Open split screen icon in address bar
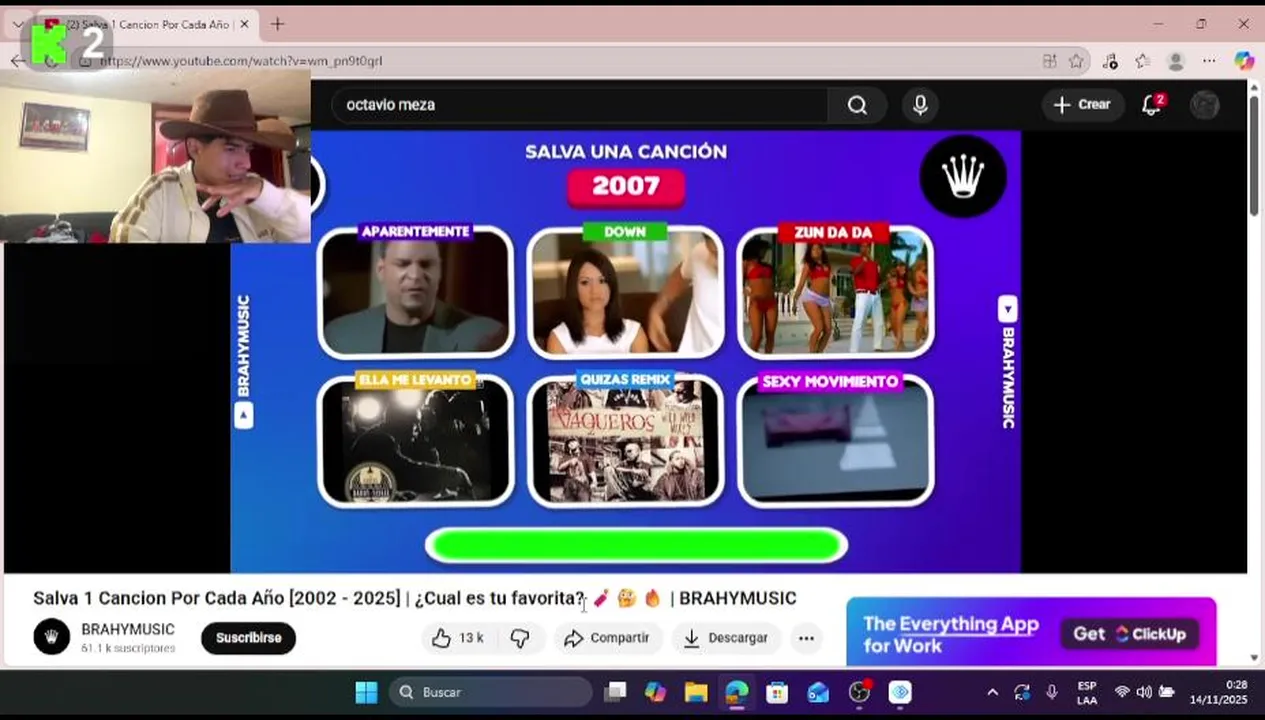The height and width of the screenshot is (720, 1265). [1049, 61]
